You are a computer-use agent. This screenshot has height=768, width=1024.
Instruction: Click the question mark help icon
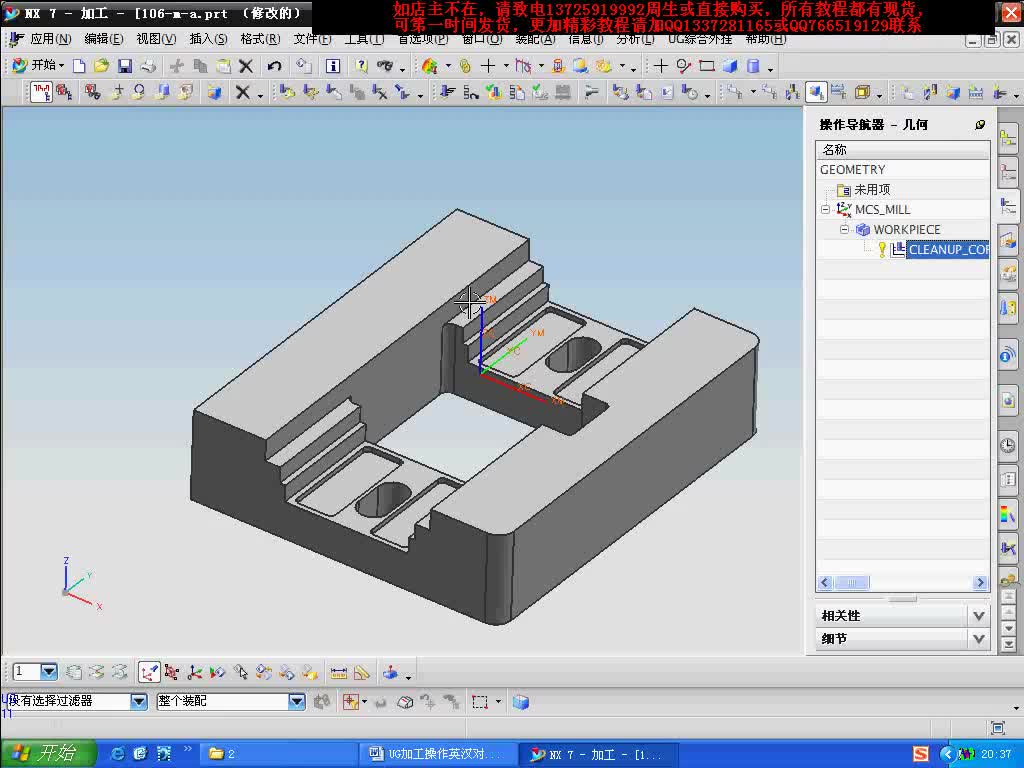[x=361, y=66]
